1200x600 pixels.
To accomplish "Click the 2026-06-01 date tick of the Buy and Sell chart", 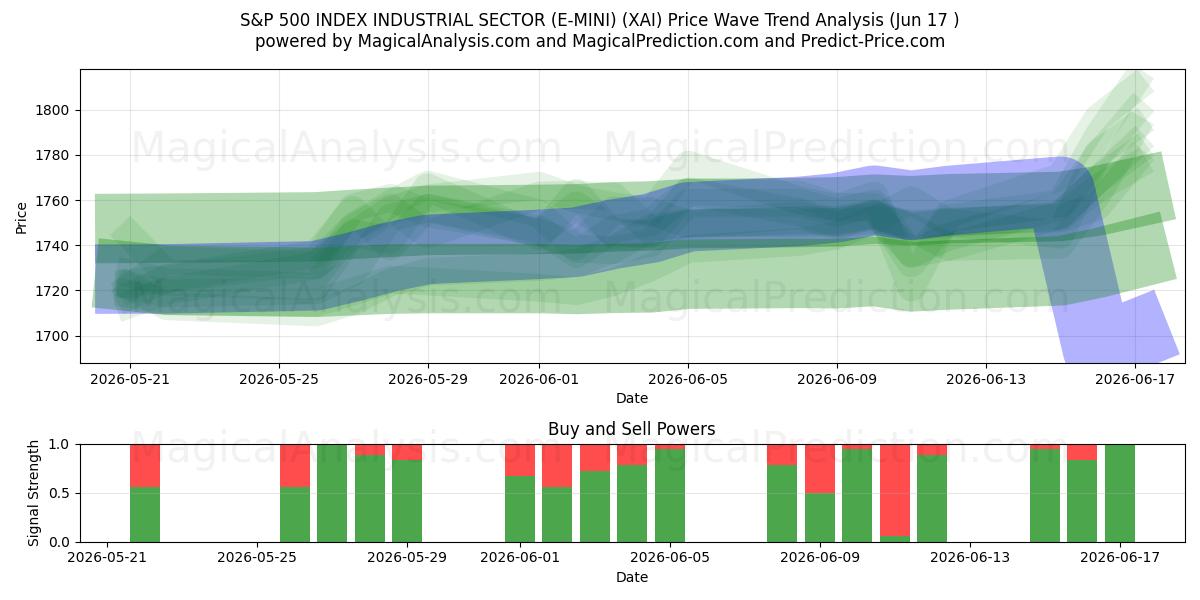I will pos(520,558).
